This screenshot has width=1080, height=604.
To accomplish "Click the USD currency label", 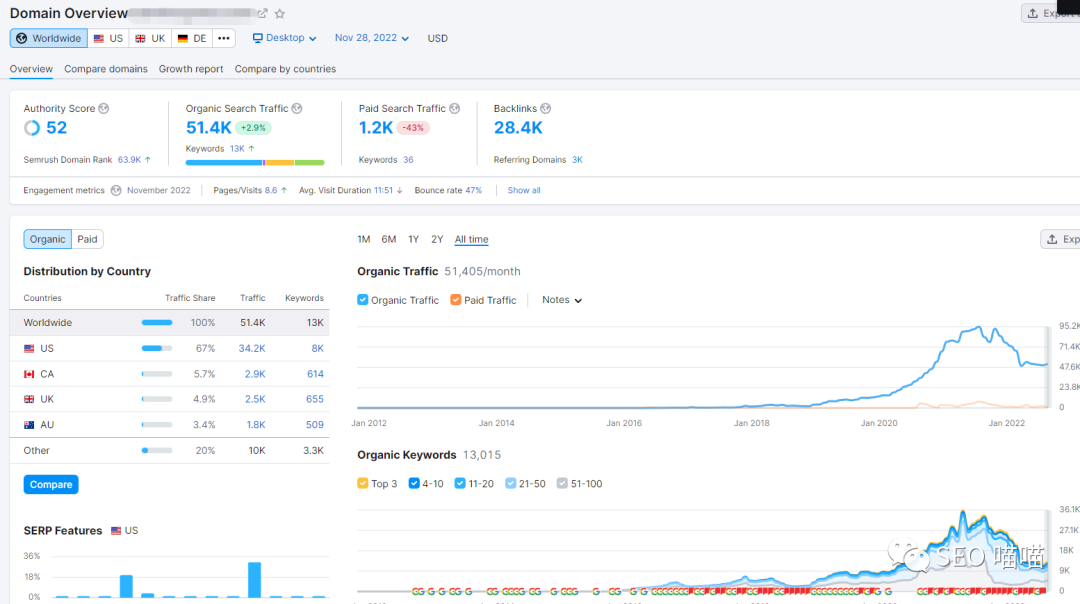I will [437, 39].
